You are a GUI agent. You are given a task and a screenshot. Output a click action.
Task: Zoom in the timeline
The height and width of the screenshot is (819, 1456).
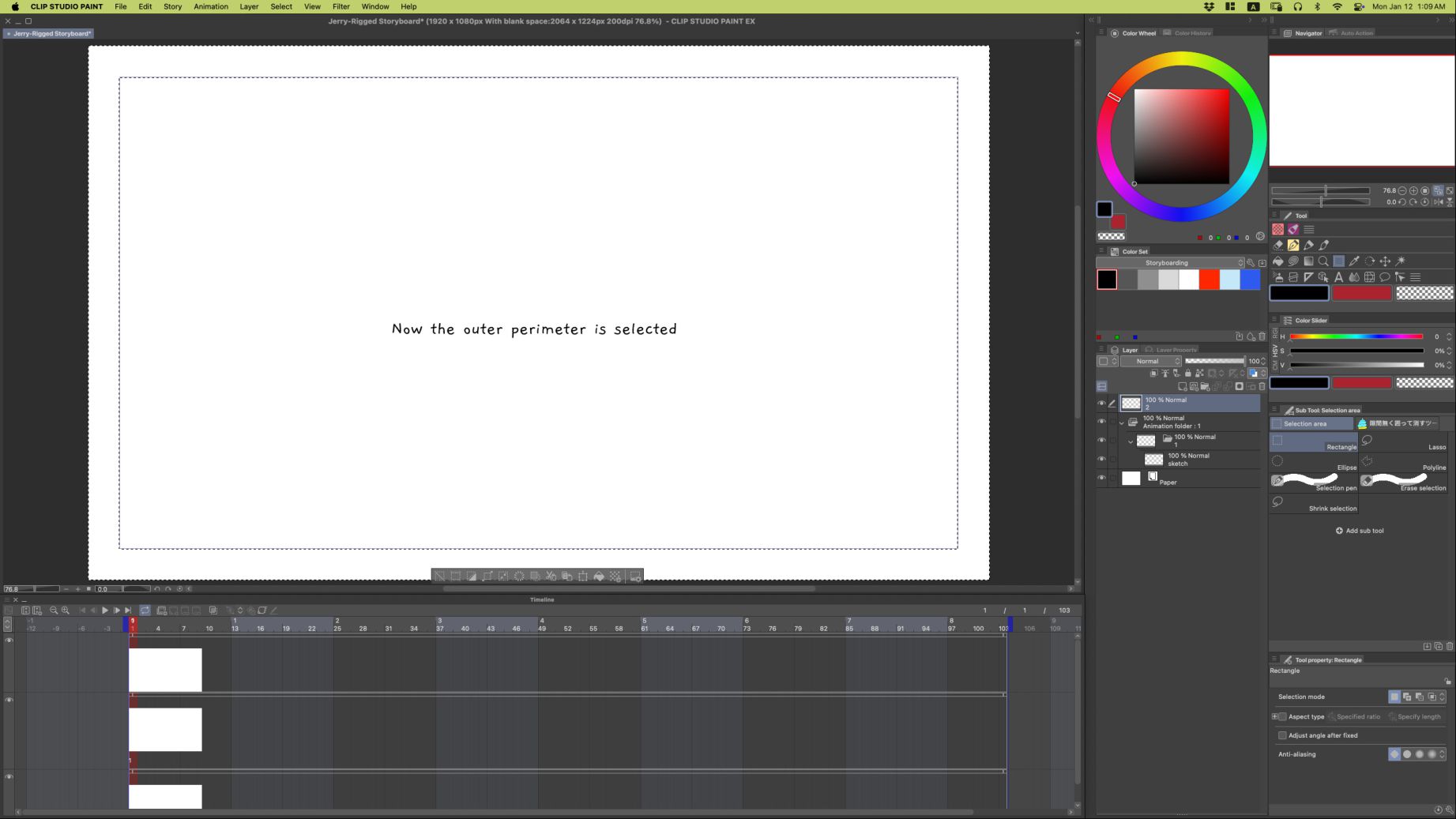click(66, 610)
